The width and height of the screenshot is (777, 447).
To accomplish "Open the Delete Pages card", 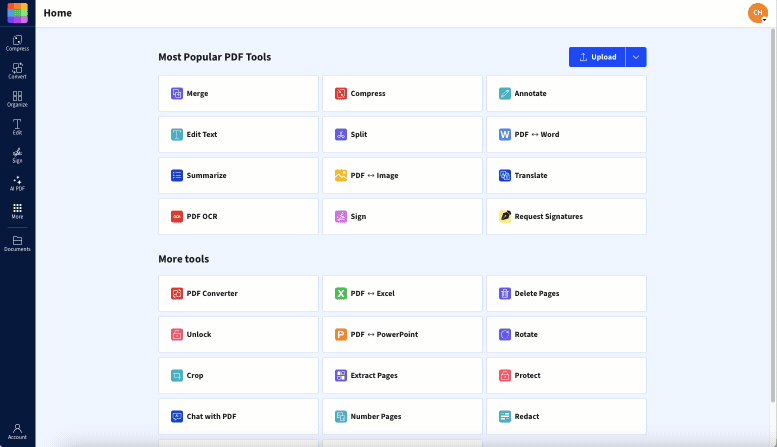I will 566,293.
